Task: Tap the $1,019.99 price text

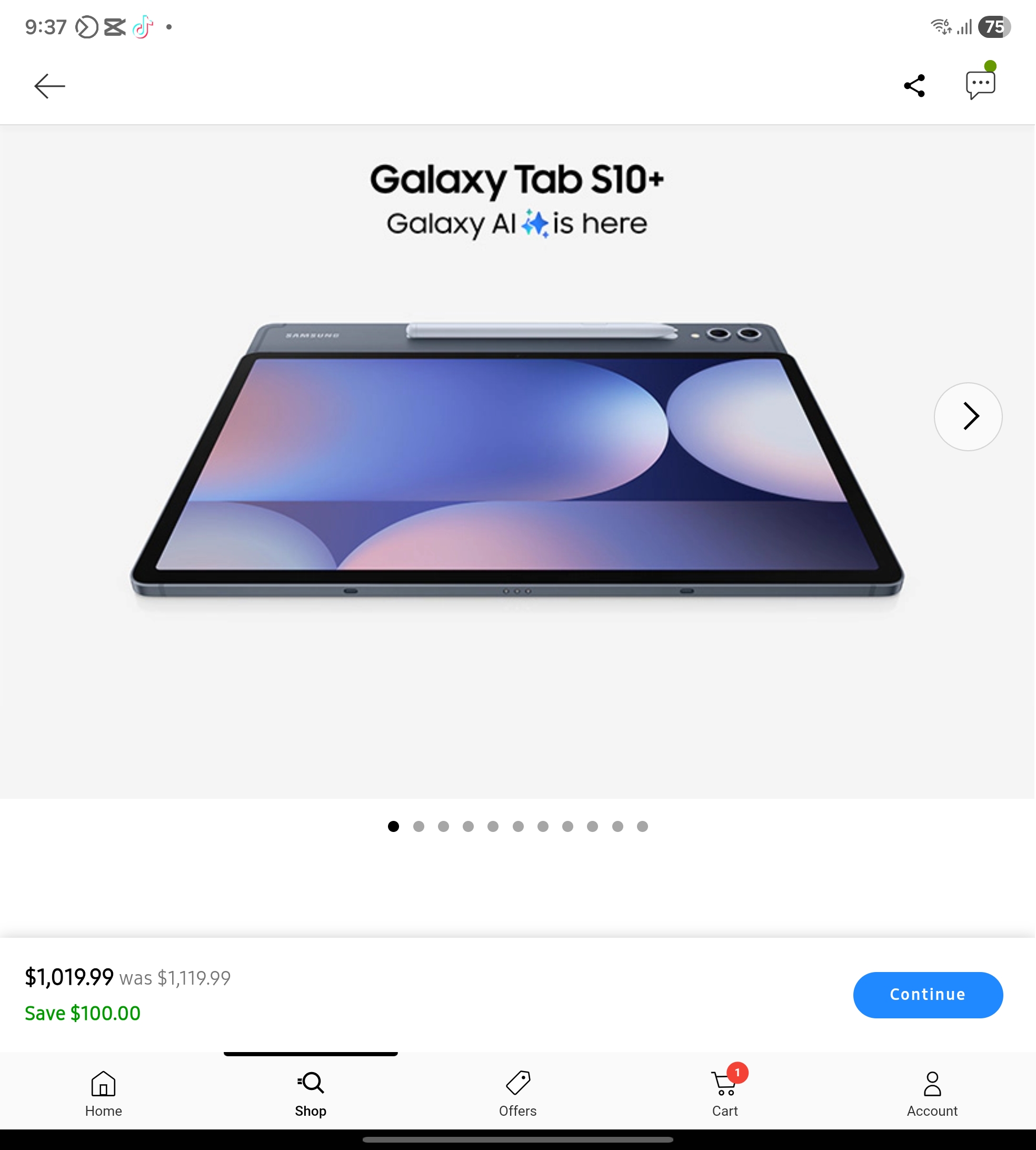Action: (x=69, y=977)
